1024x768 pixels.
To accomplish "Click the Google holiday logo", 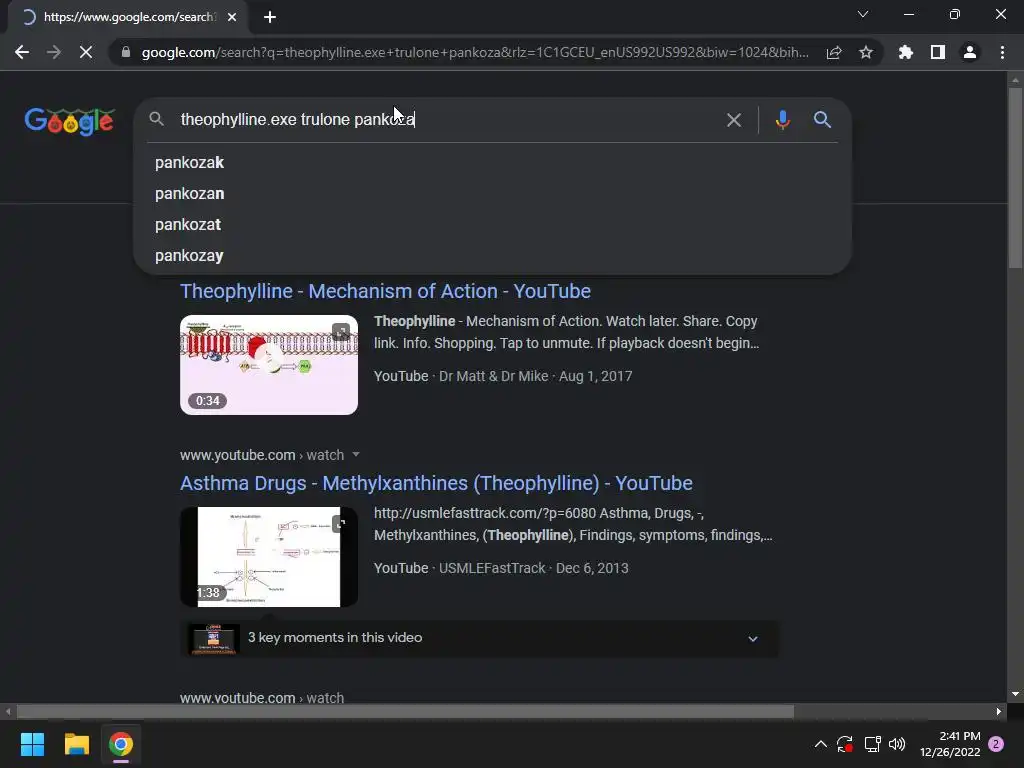I will 70,121.
